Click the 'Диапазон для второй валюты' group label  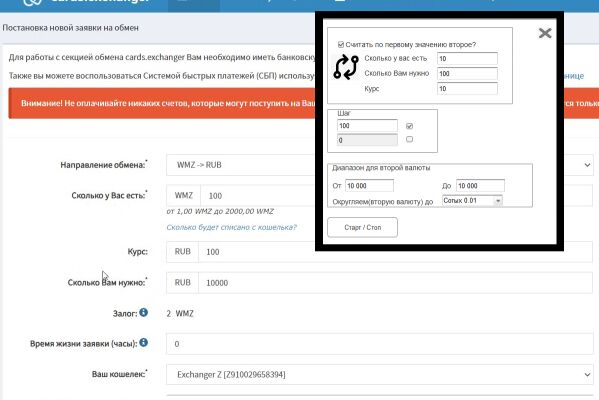click(x=381, y=168)
